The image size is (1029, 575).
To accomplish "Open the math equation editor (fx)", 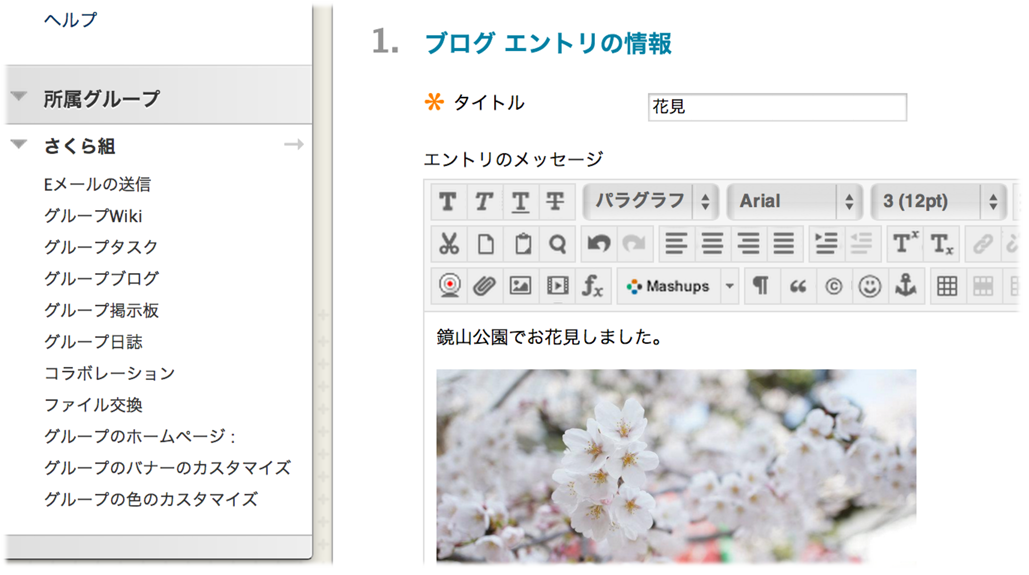I will pos(593,287).
